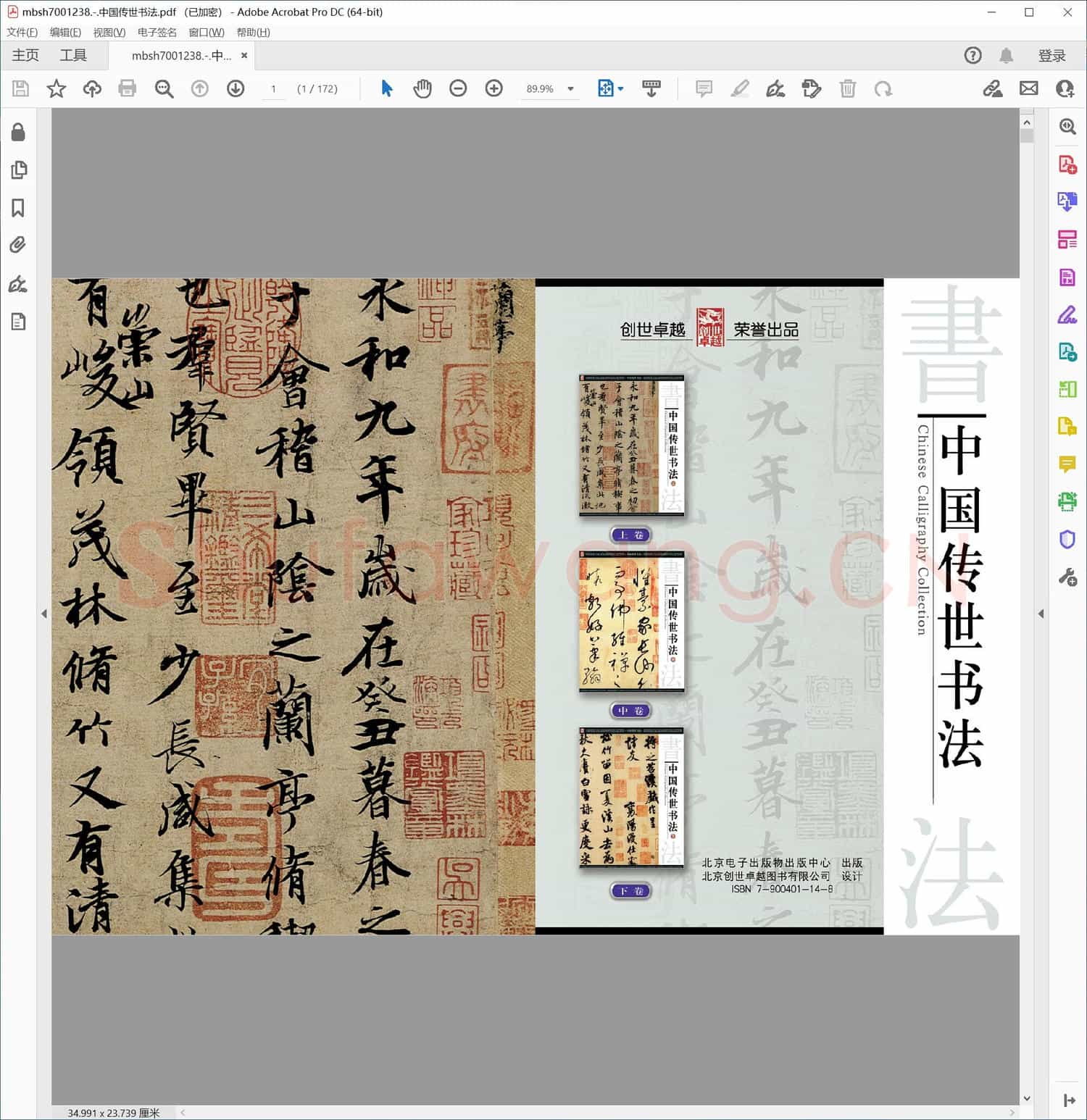Viewport: 1087px width, 1120px height.
Task: Open the 视图(V) menu
Action: coord(109,33)
